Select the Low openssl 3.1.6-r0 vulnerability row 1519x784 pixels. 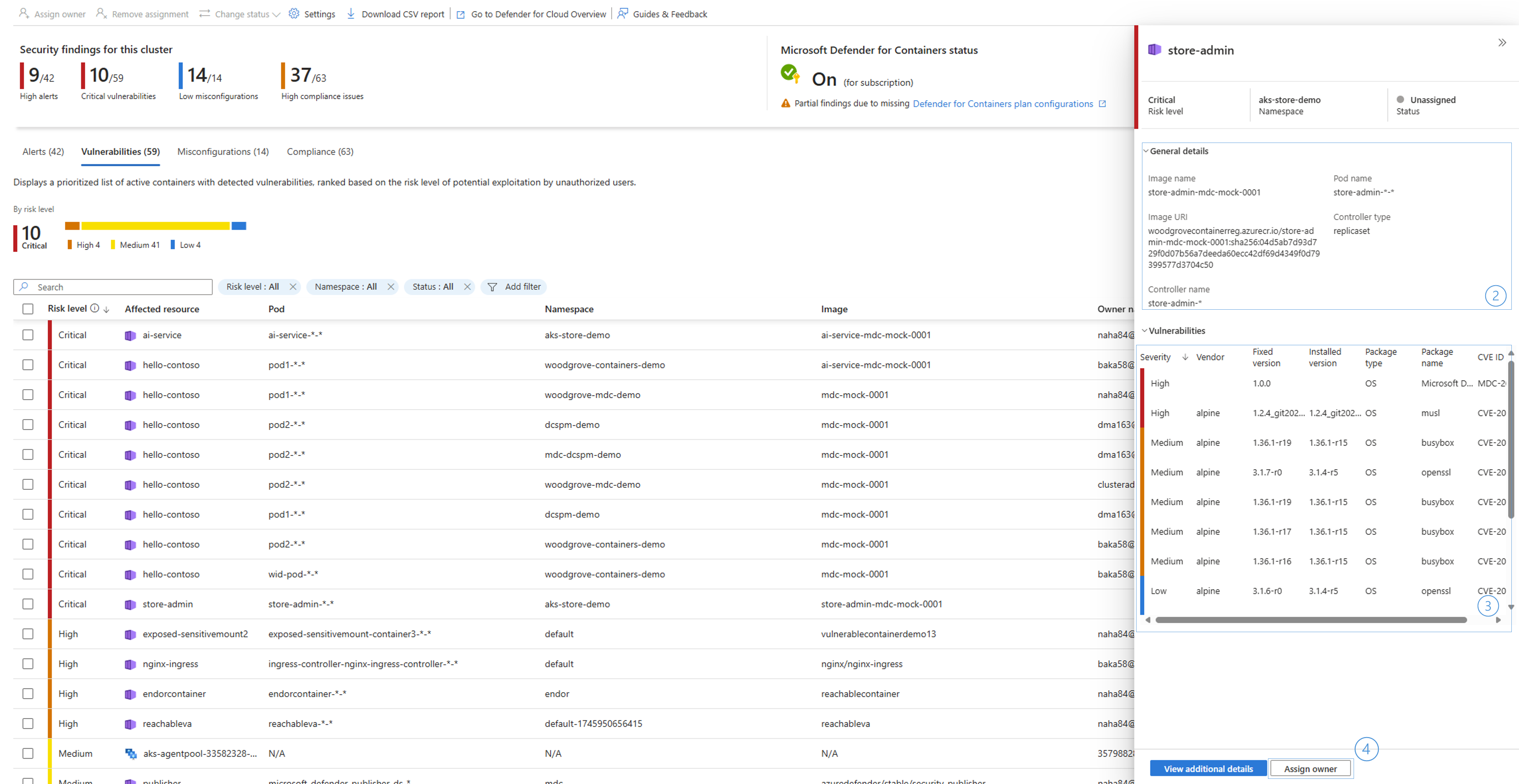1323,591
